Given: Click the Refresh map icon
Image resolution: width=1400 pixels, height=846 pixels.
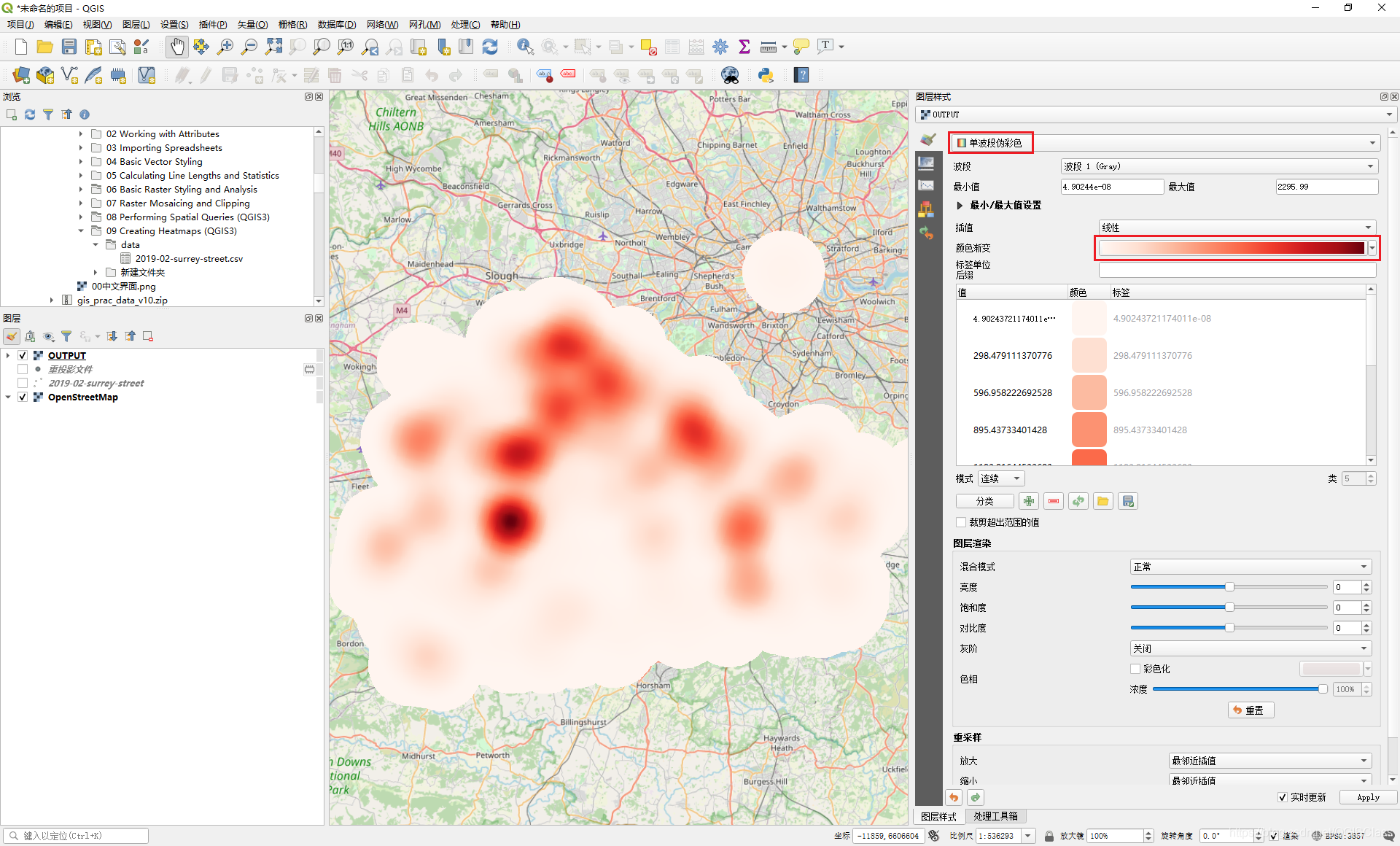Looking at the screenshot, I should pyautogui.click(x=490, y=47).
